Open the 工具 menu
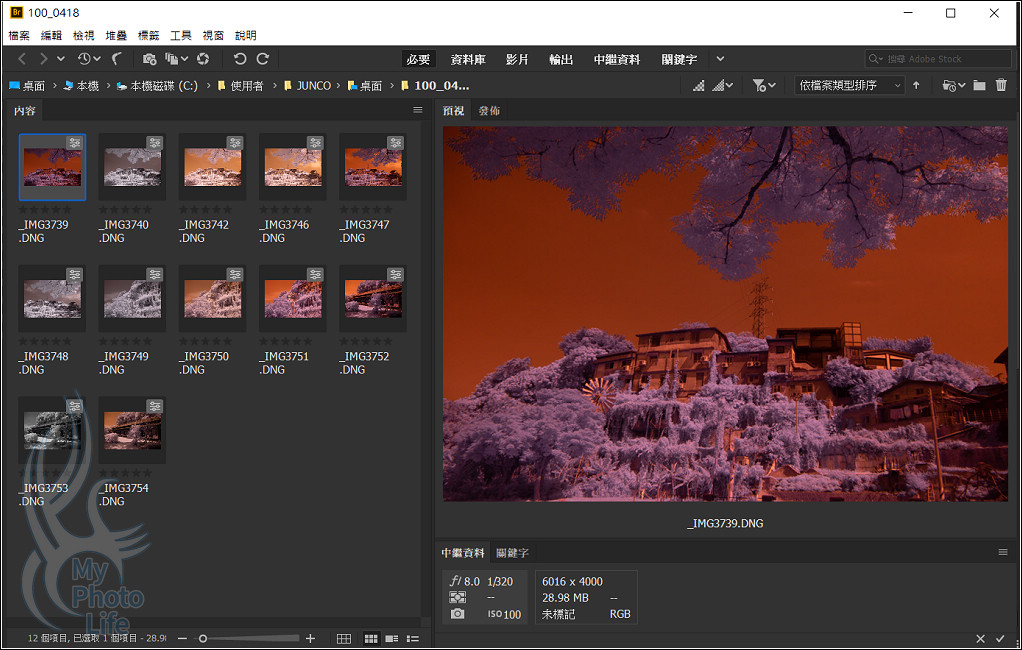Viewport: 1022px width, 650px height. (181, 35)
